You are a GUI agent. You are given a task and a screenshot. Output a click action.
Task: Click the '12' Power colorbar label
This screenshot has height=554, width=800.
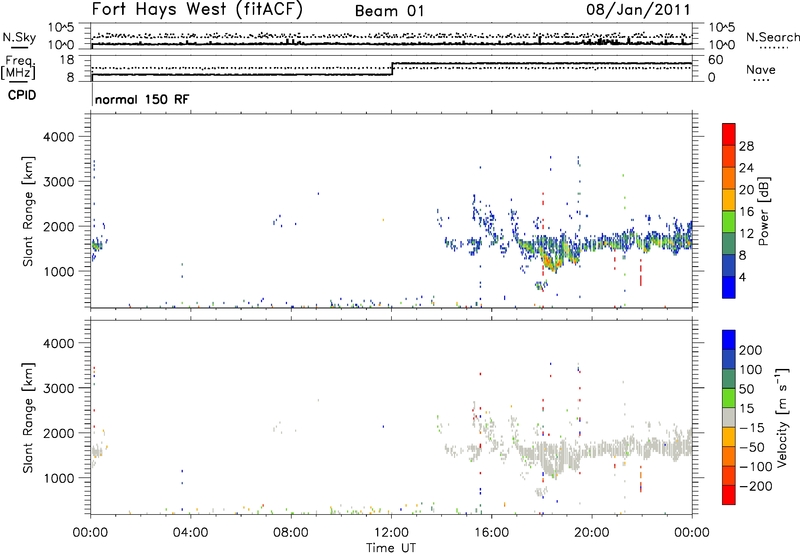point(746,234)
